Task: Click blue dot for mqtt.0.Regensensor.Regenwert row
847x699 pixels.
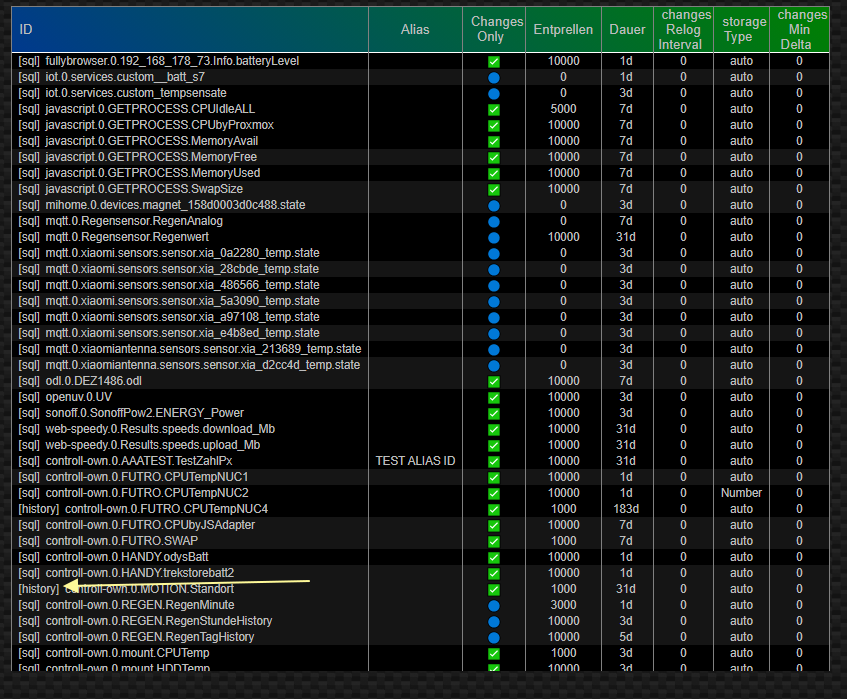Action: pos(494,237)
